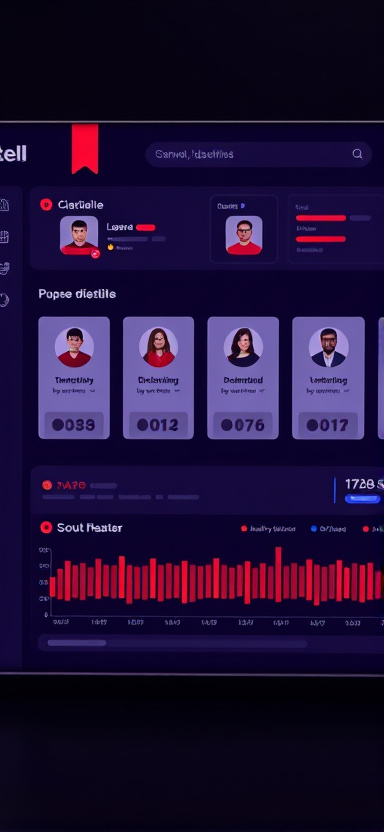The image size is (384, 832).
Task: Click the red badge on profile avatar
Action: pos(95,254)
